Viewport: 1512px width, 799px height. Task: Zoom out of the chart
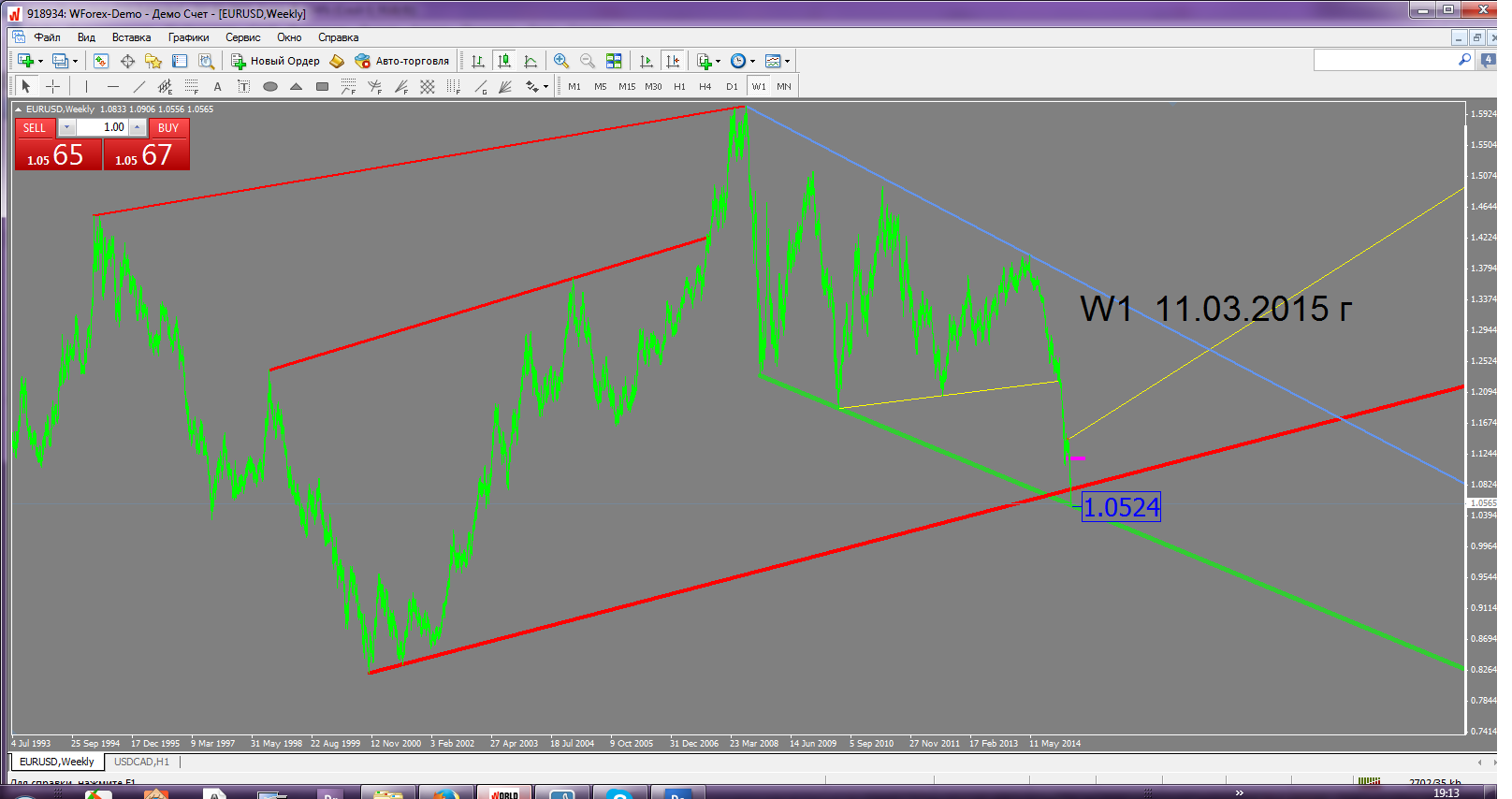coord(588,61)
